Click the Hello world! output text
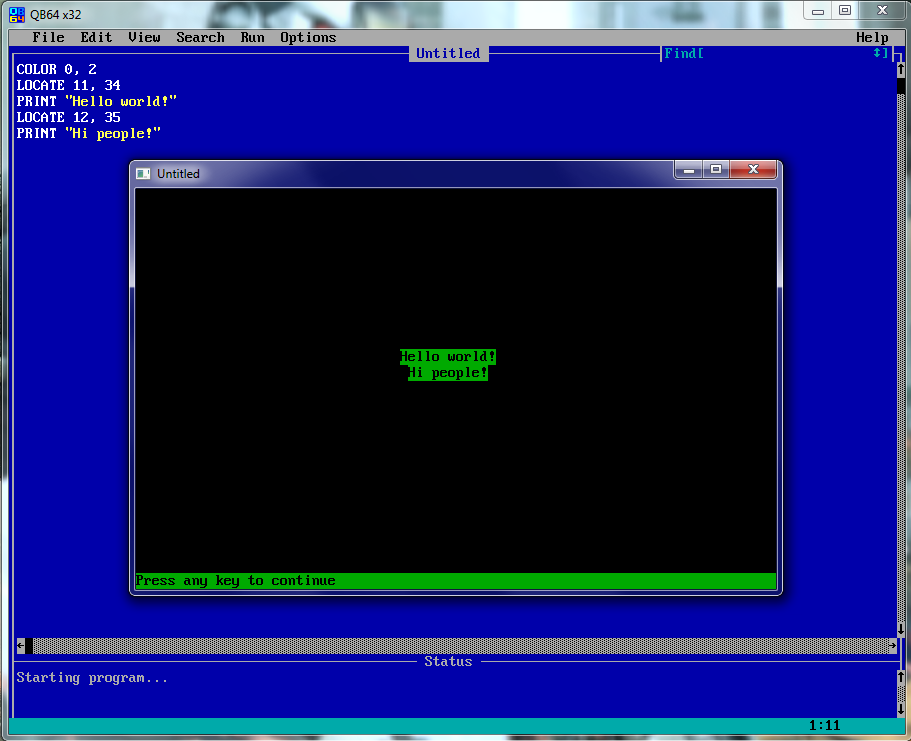The width and height of the screenshot is (911, 741). 448,356
